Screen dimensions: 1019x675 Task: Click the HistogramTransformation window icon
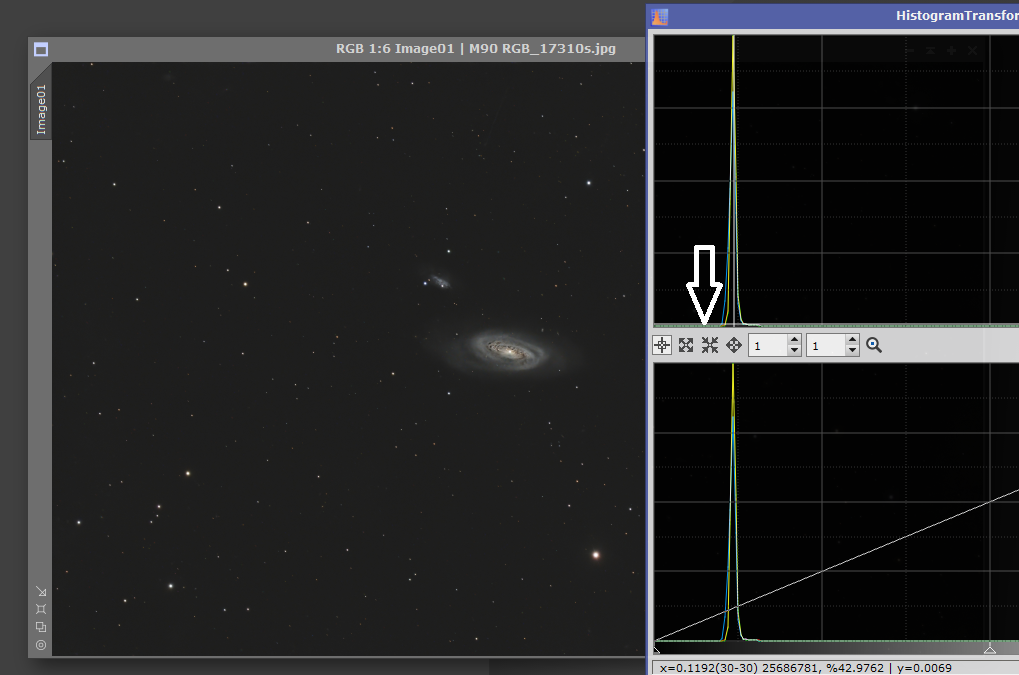coord(660,16)
